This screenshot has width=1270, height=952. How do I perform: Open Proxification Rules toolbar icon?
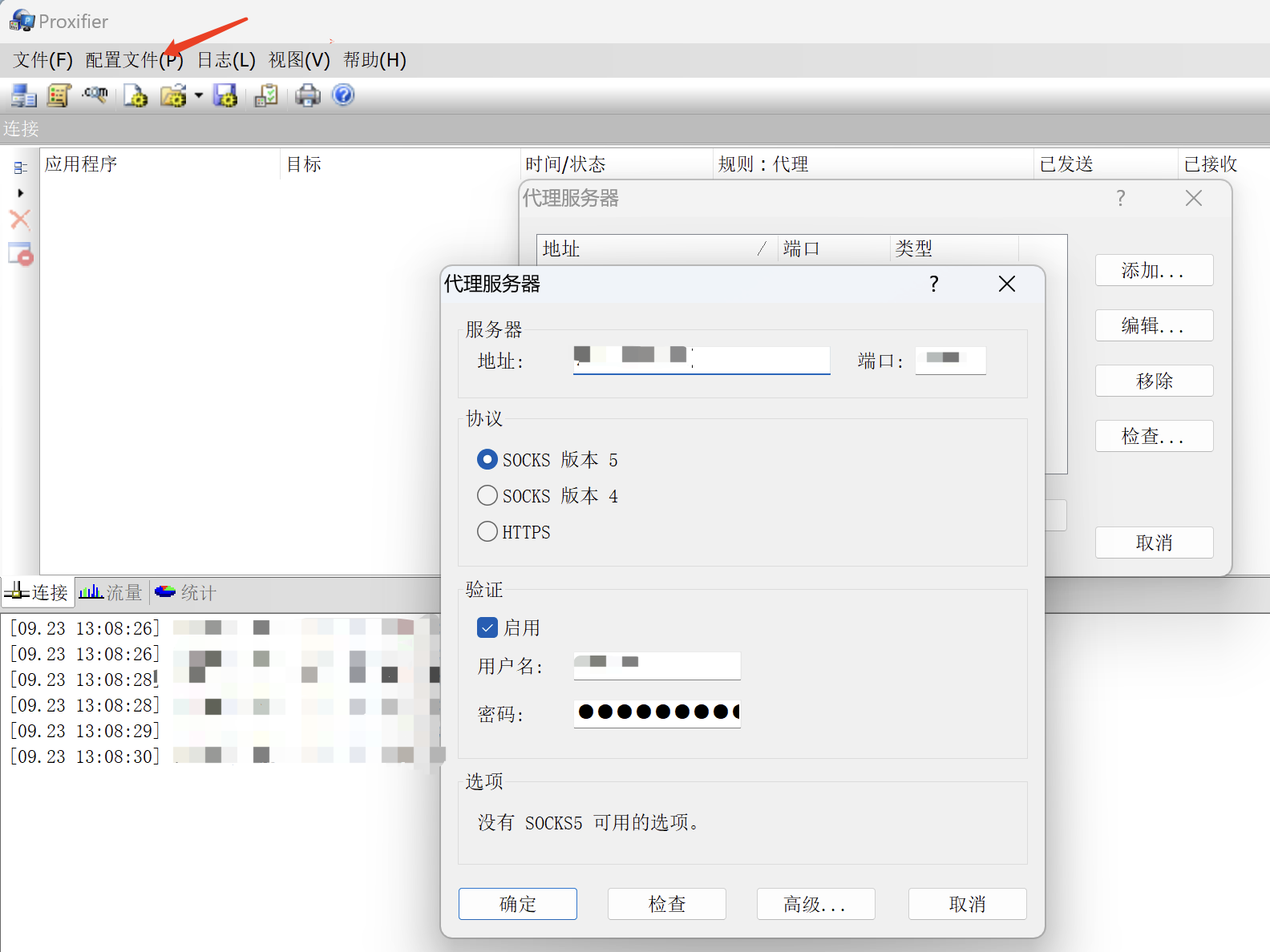(x=59, y=95)
